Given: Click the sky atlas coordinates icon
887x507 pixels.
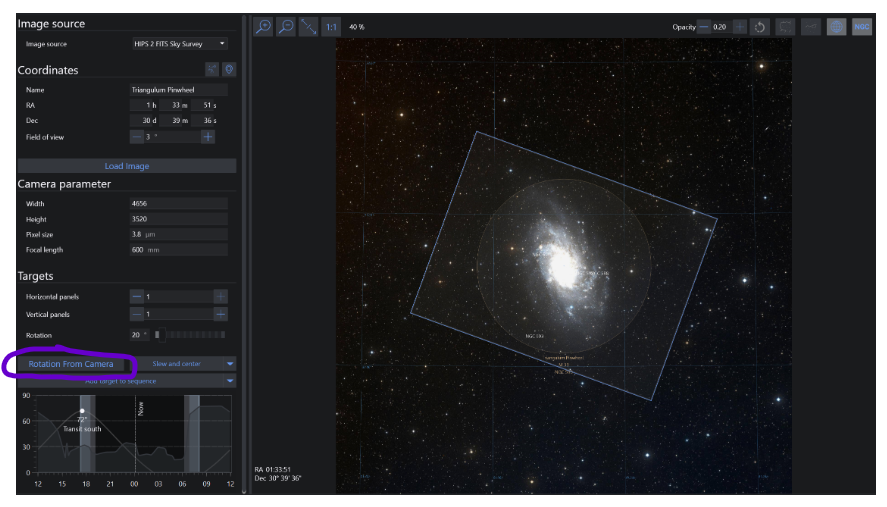Looking at the screenshot, I should pos(212,69).
